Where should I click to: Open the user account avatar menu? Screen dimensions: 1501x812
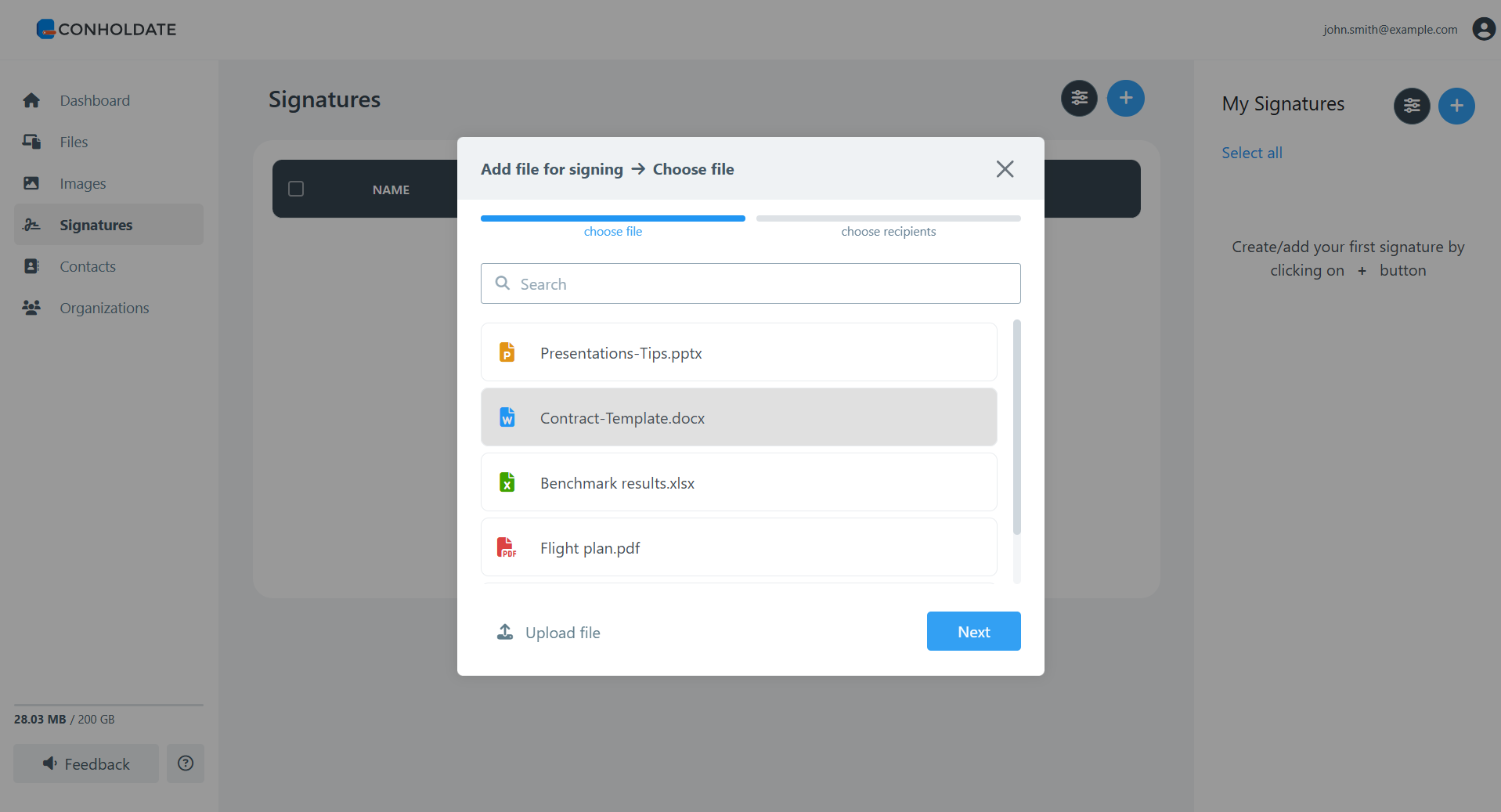(1483, 29)
